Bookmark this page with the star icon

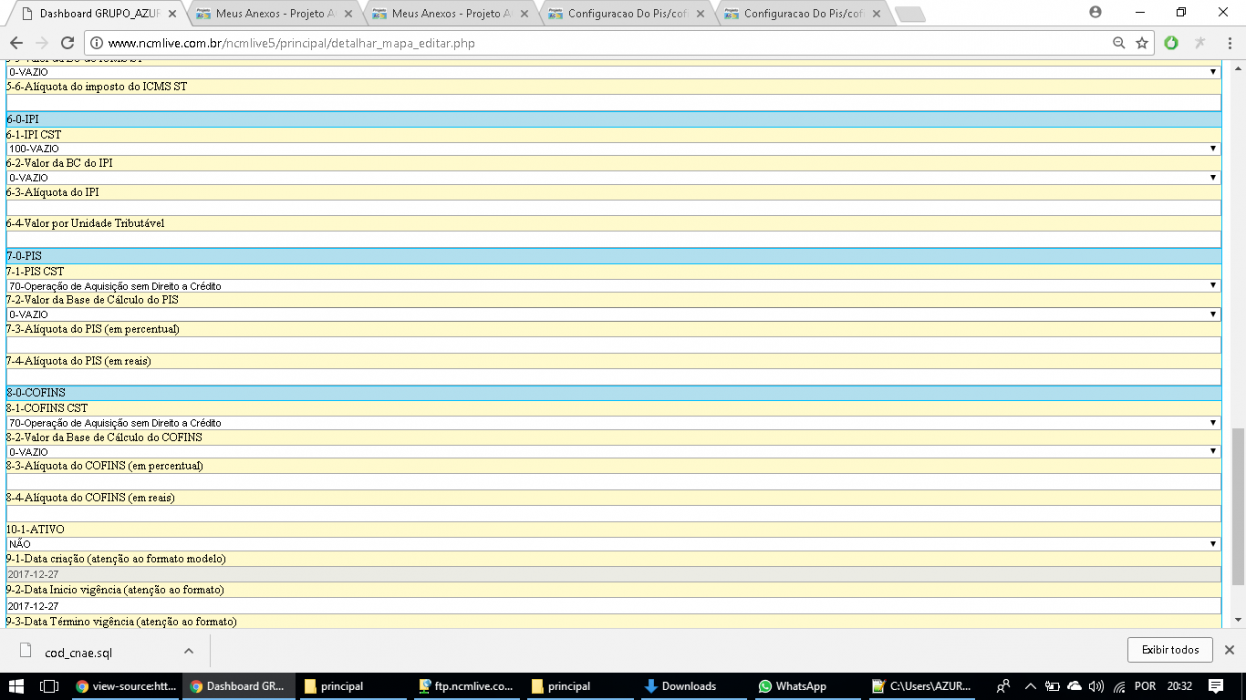pos(1142,43)
